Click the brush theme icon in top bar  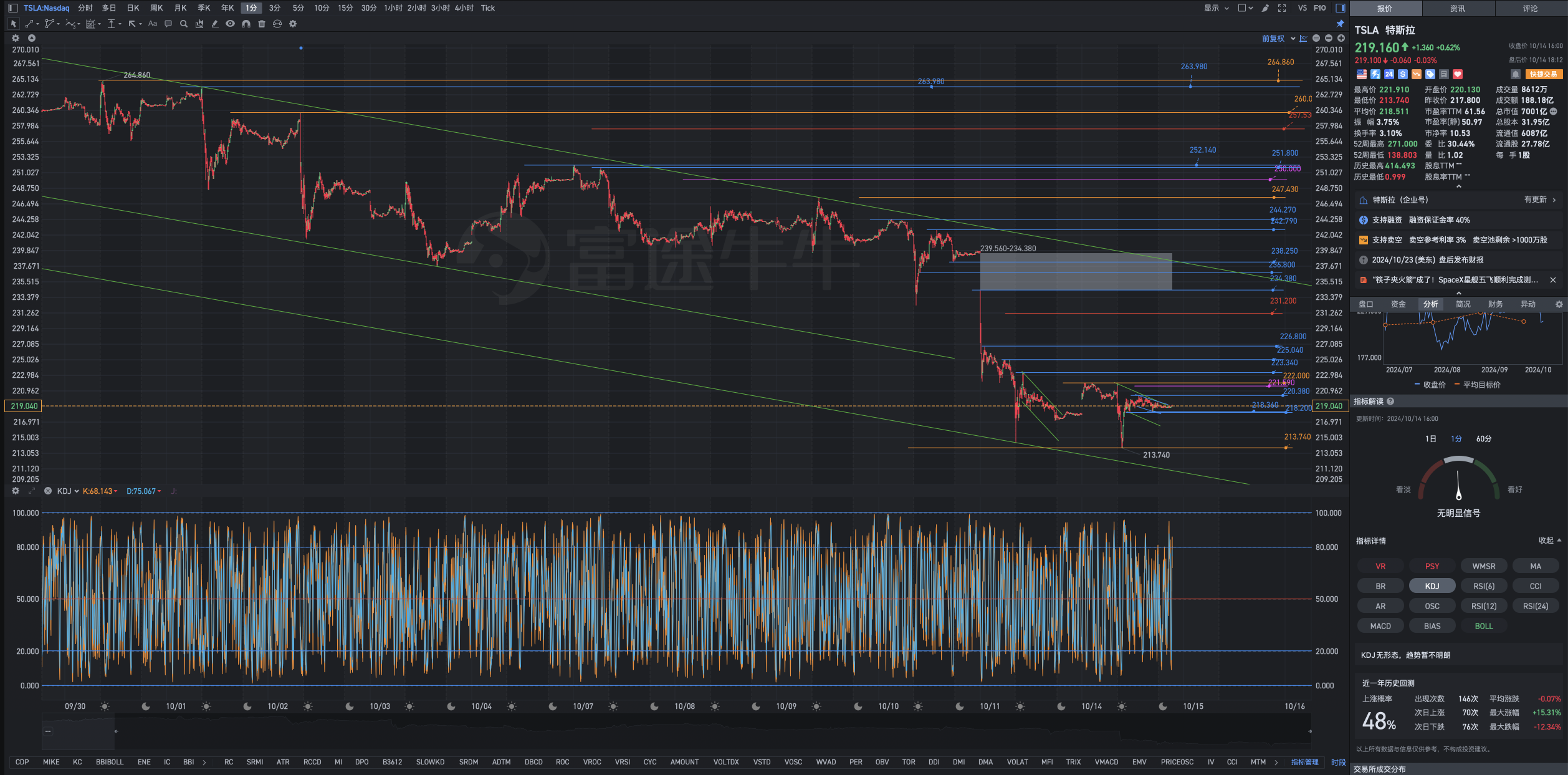pyautogui.click(x=1266, y=8)
